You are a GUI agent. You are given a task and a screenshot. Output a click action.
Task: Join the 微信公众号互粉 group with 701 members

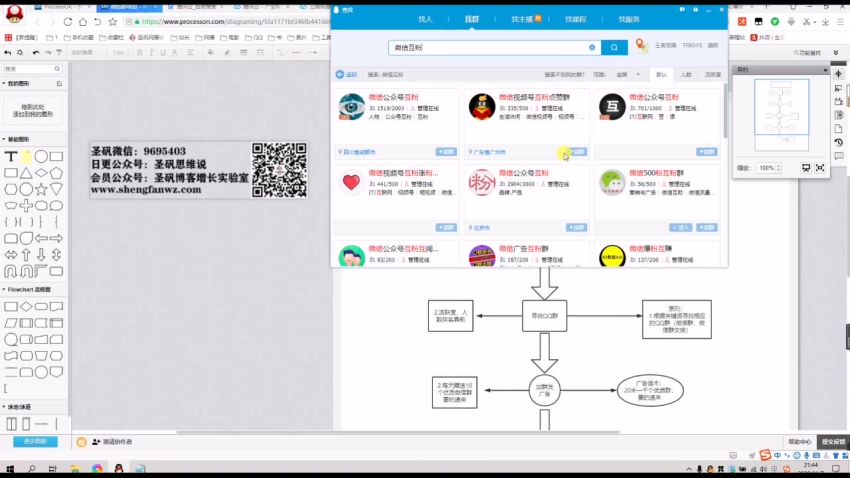706,152
